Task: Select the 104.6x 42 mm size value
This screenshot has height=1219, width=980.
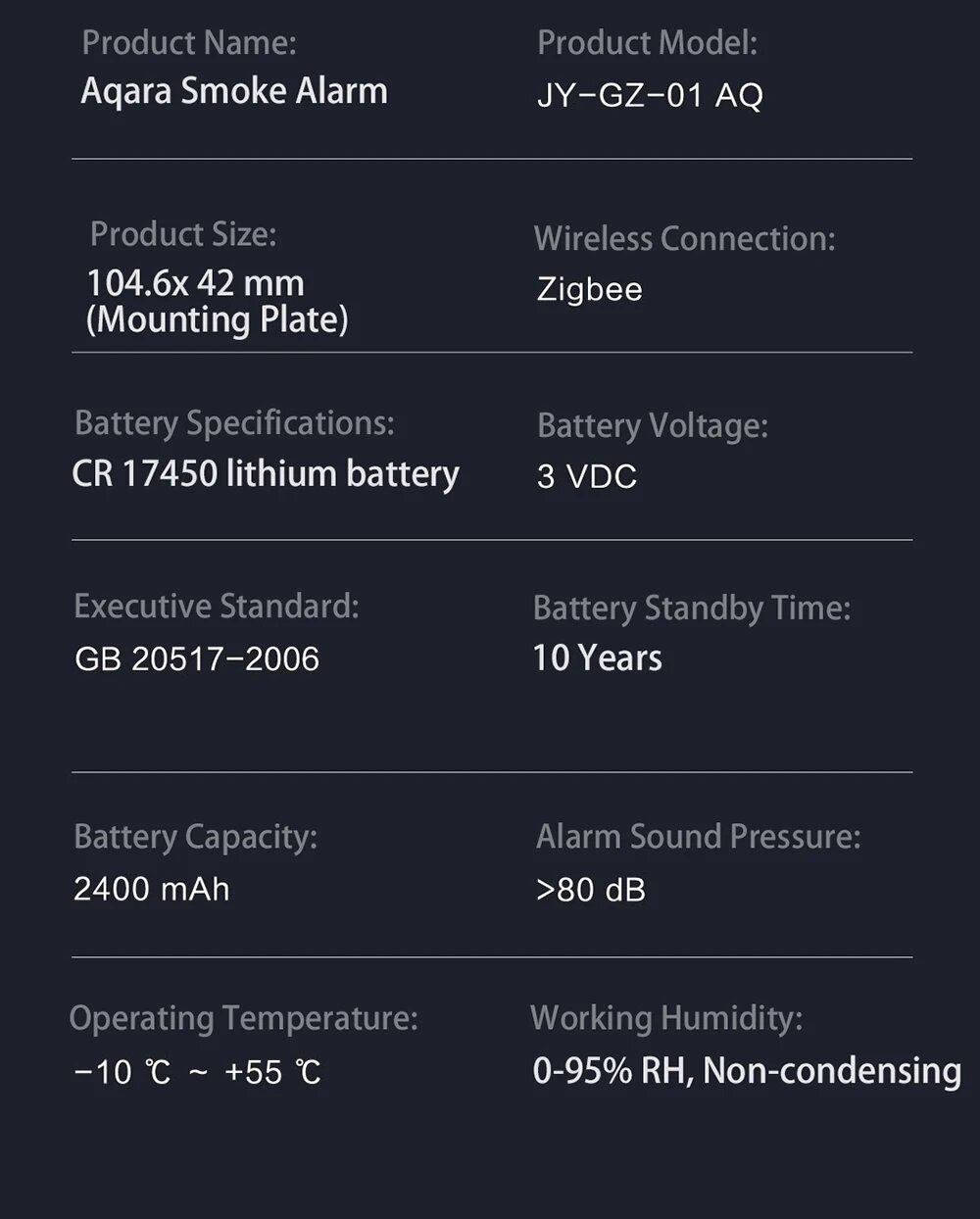Action: 196,283
